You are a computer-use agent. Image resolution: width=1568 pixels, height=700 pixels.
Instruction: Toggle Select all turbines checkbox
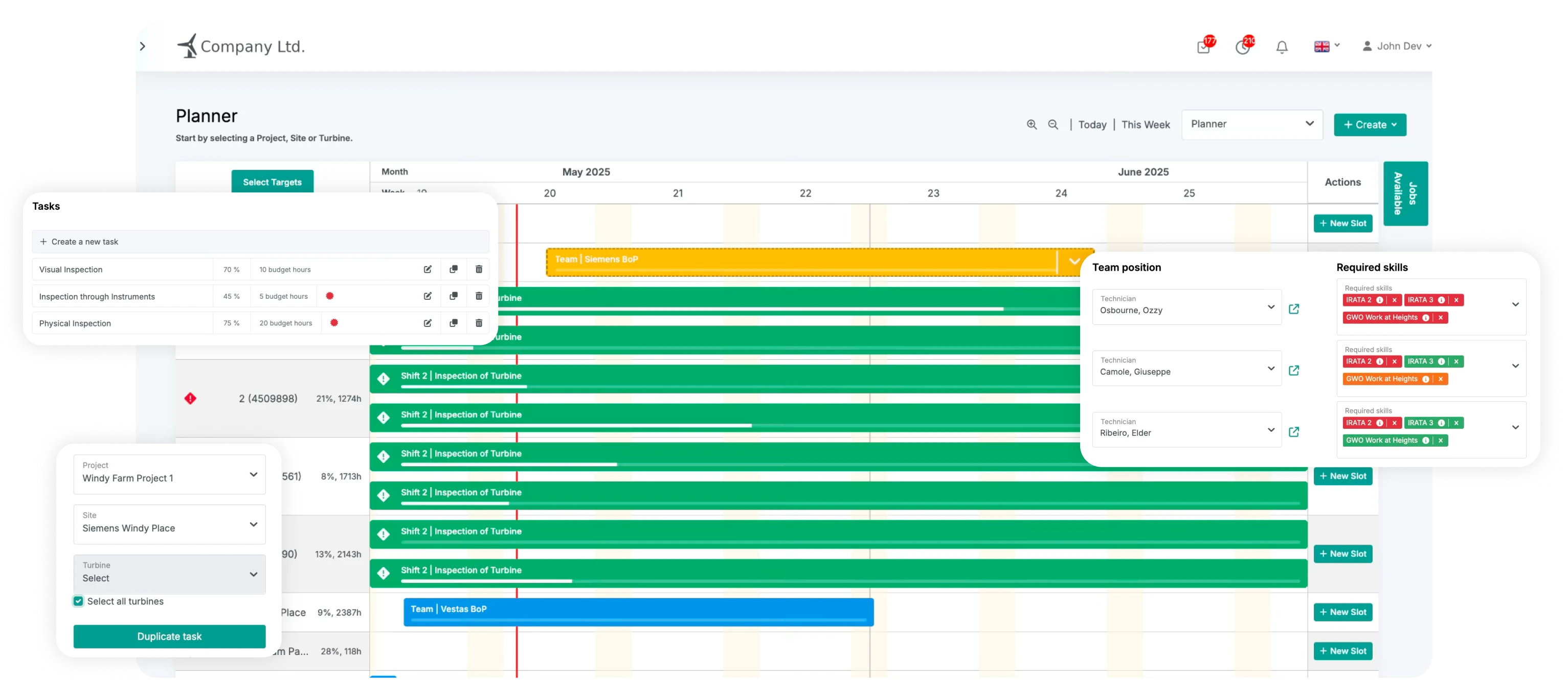click(x=79, y=601)
